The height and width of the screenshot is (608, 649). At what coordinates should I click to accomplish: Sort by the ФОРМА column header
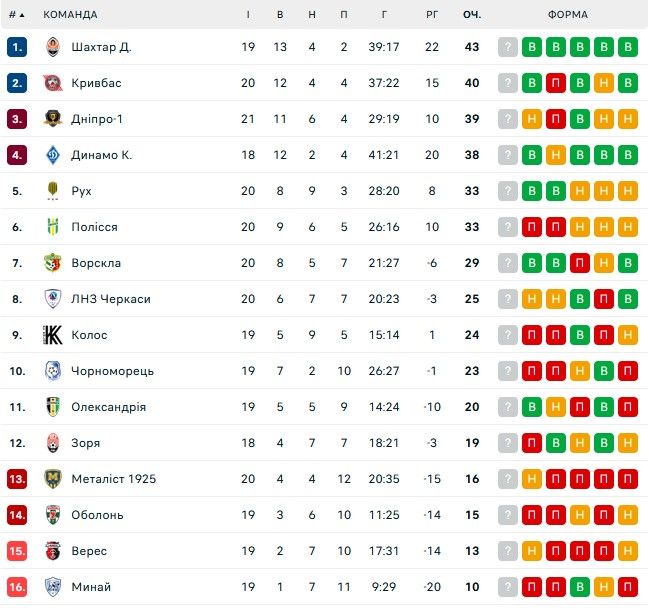(568, 15)
